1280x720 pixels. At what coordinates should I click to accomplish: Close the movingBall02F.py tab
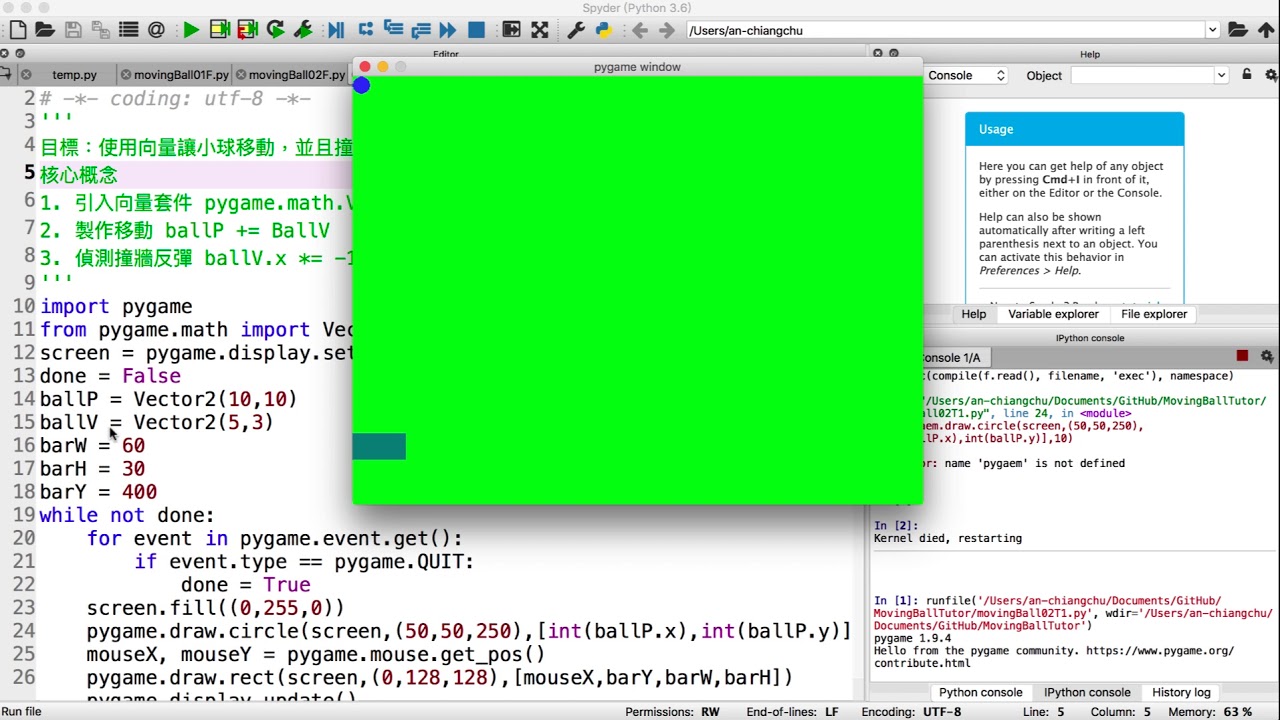coord(240,75)
